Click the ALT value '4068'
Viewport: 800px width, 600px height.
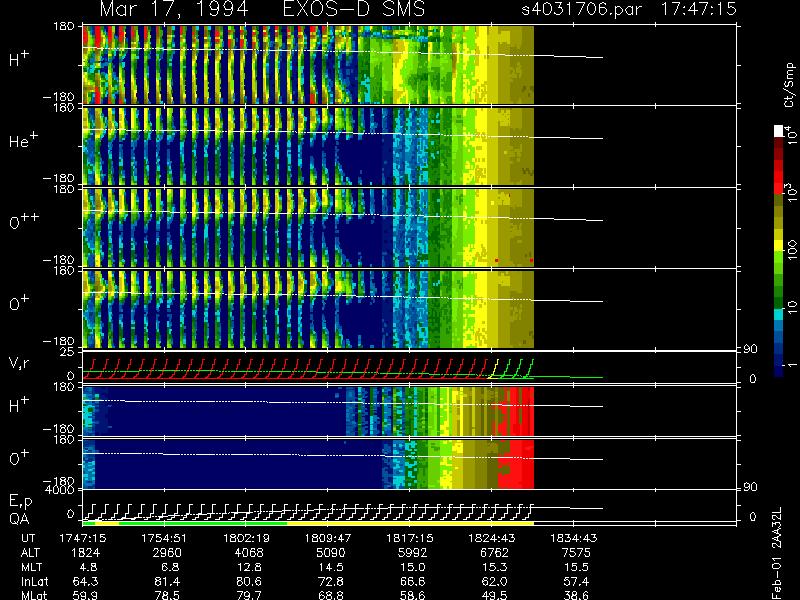coord(249,553)
